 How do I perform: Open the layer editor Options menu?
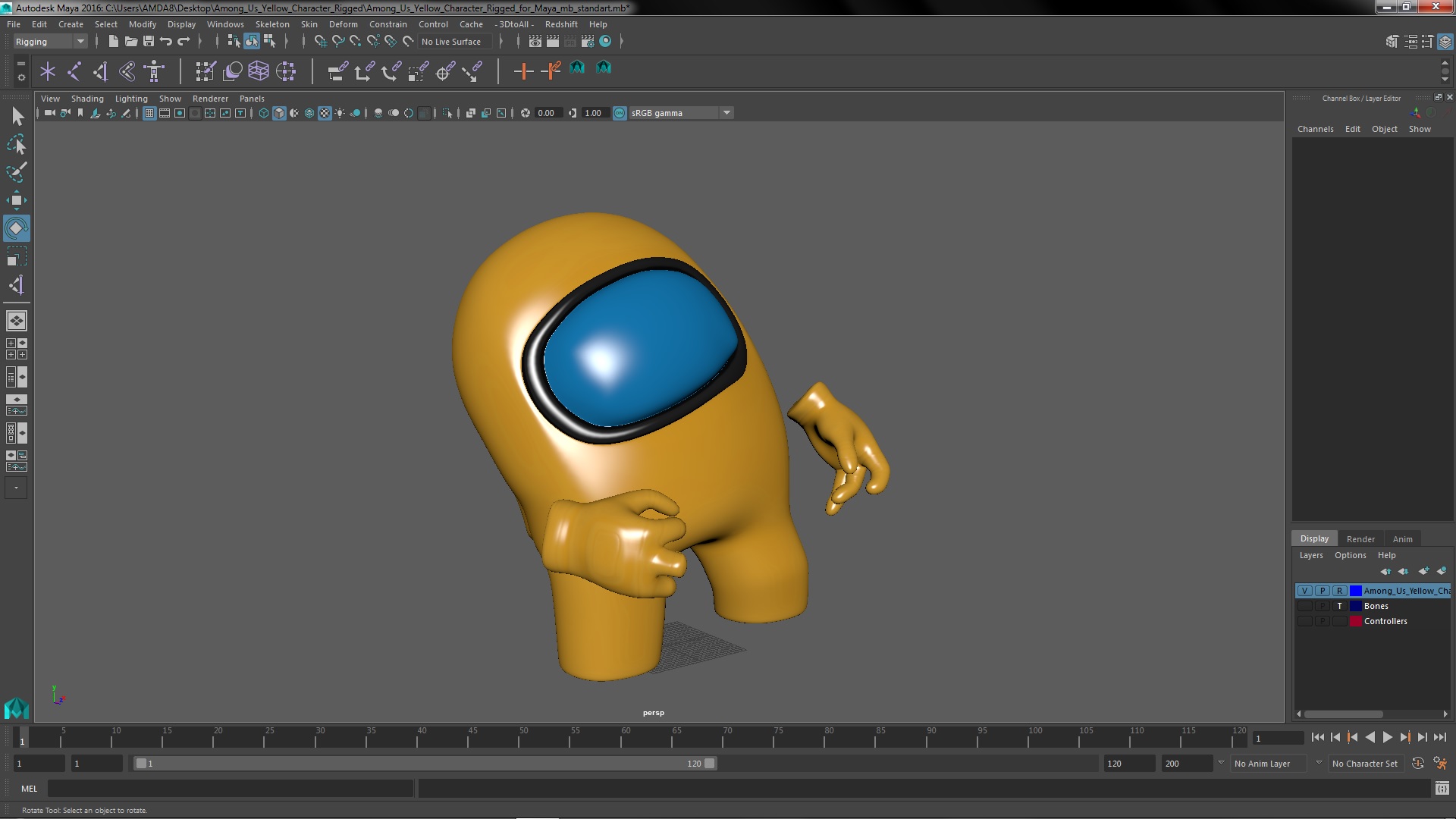[1350, 555]
